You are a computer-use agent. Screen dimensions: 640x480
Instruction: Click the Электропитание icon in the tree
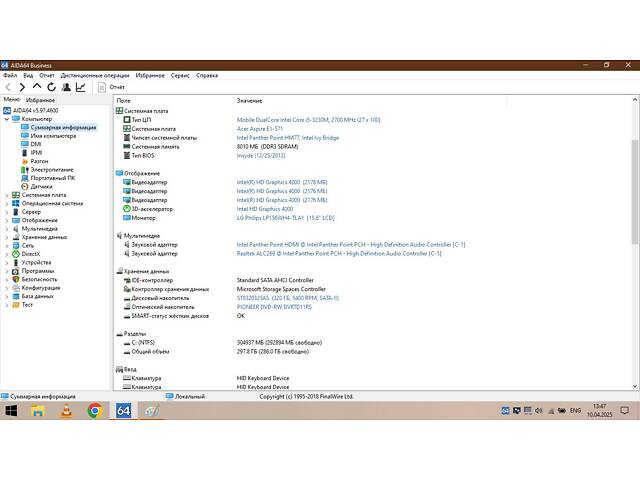(25, 170)
